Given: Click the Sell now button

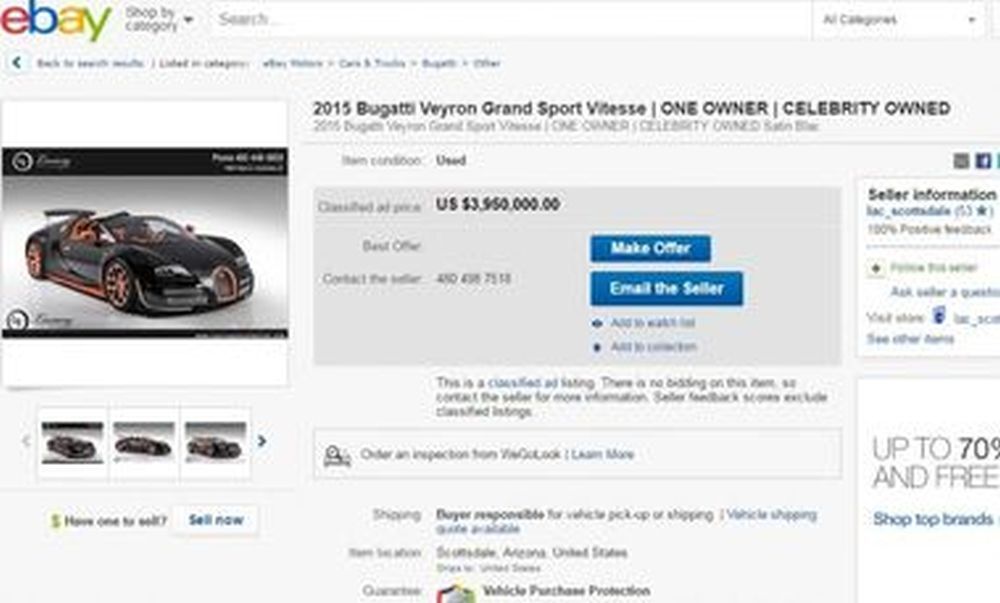Looking at the screenshot, I should click(216, 520).
